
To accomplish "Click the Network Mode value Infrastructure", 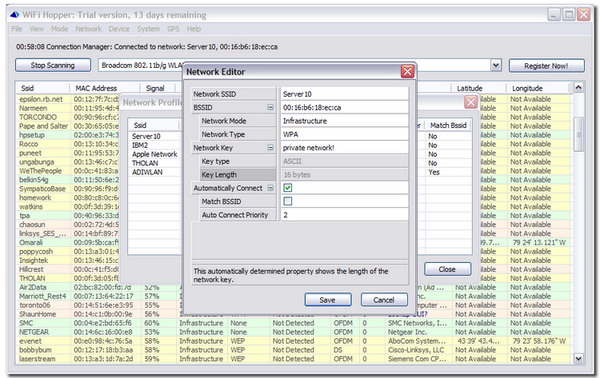I will [x=344, y=121].
